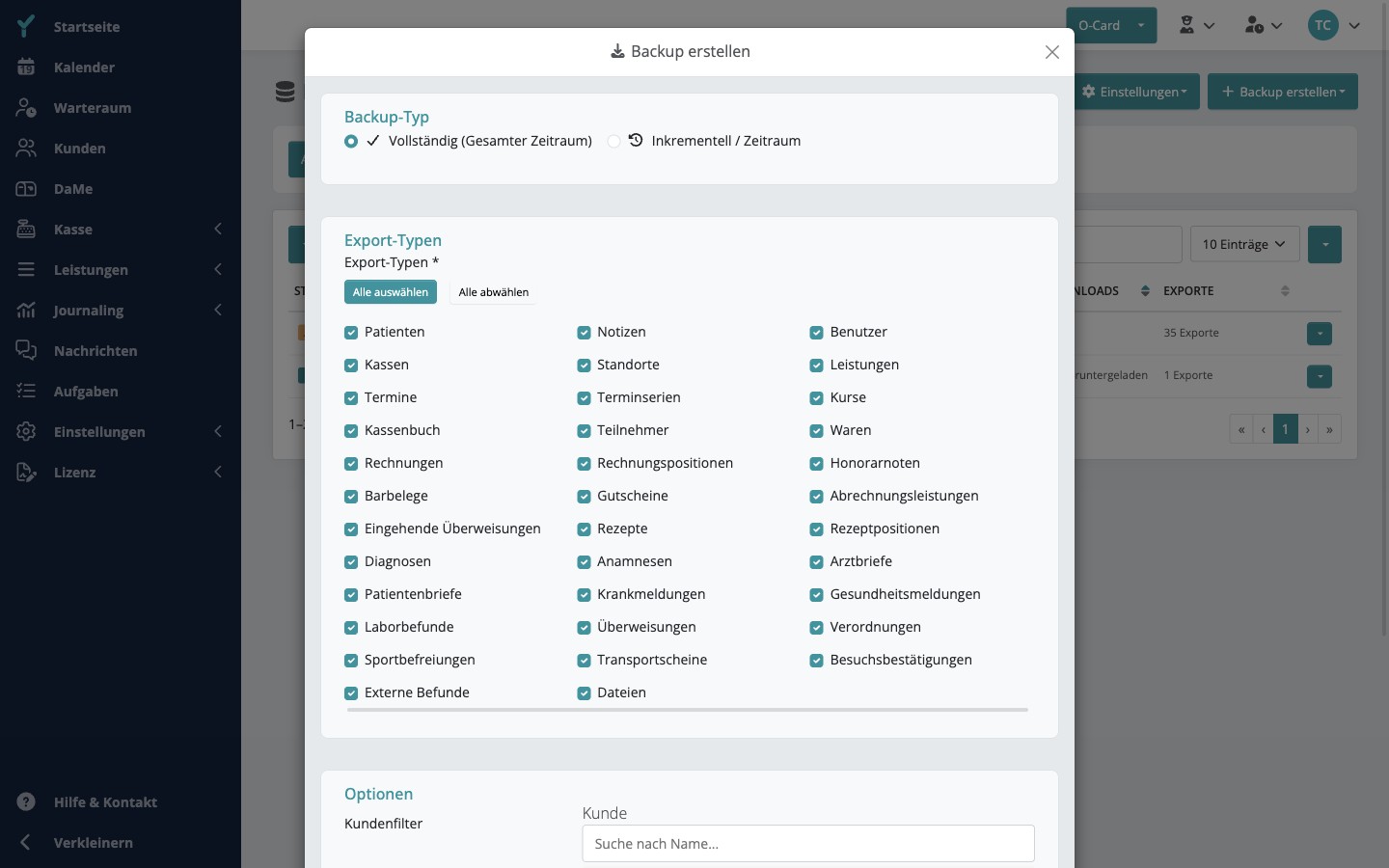Toggle the Besuchsbestätigungen checkbox
This screenshot has height=868, width=1389.
[x=816, y=661]
